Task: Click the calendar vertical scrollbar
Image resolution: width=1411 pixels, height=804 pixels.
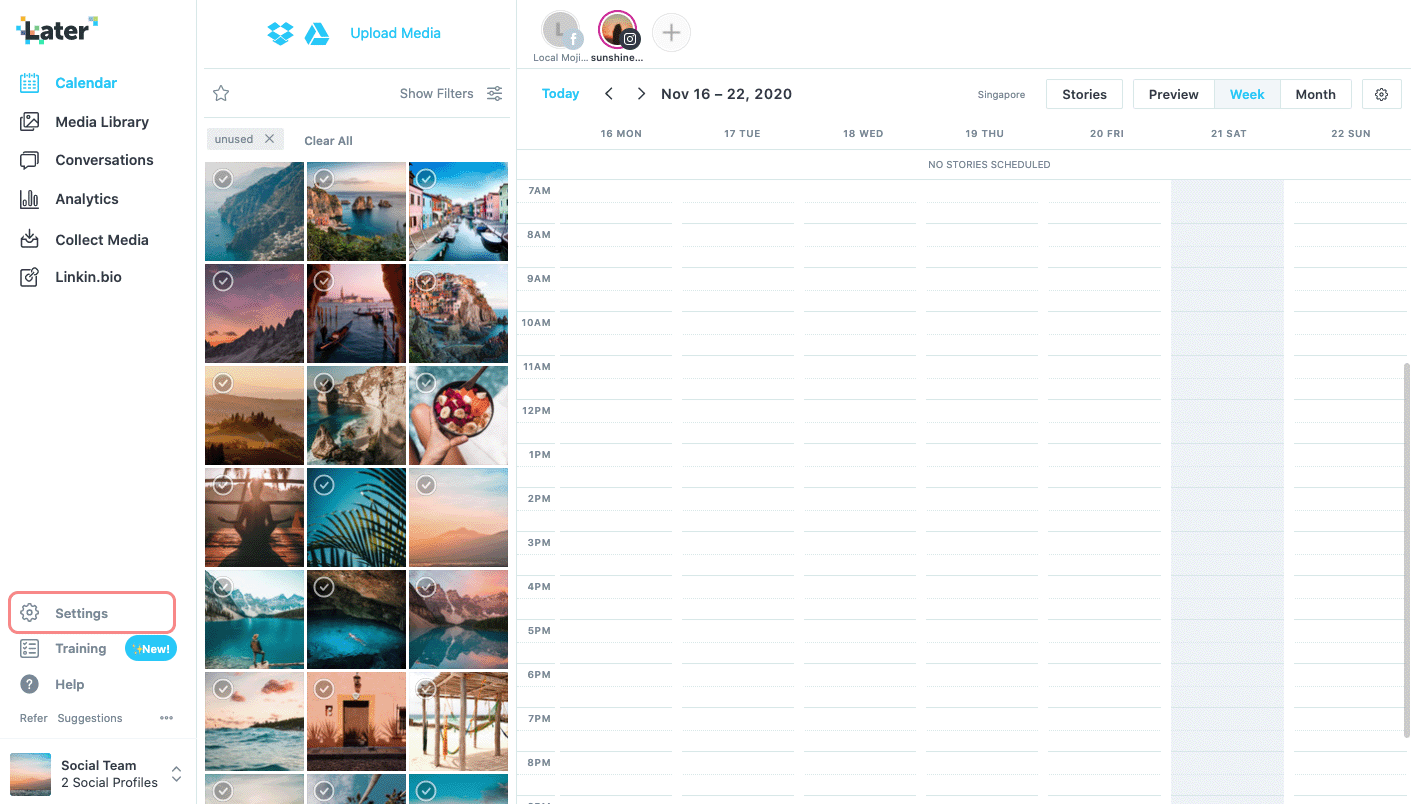Action: point(1407,550)
